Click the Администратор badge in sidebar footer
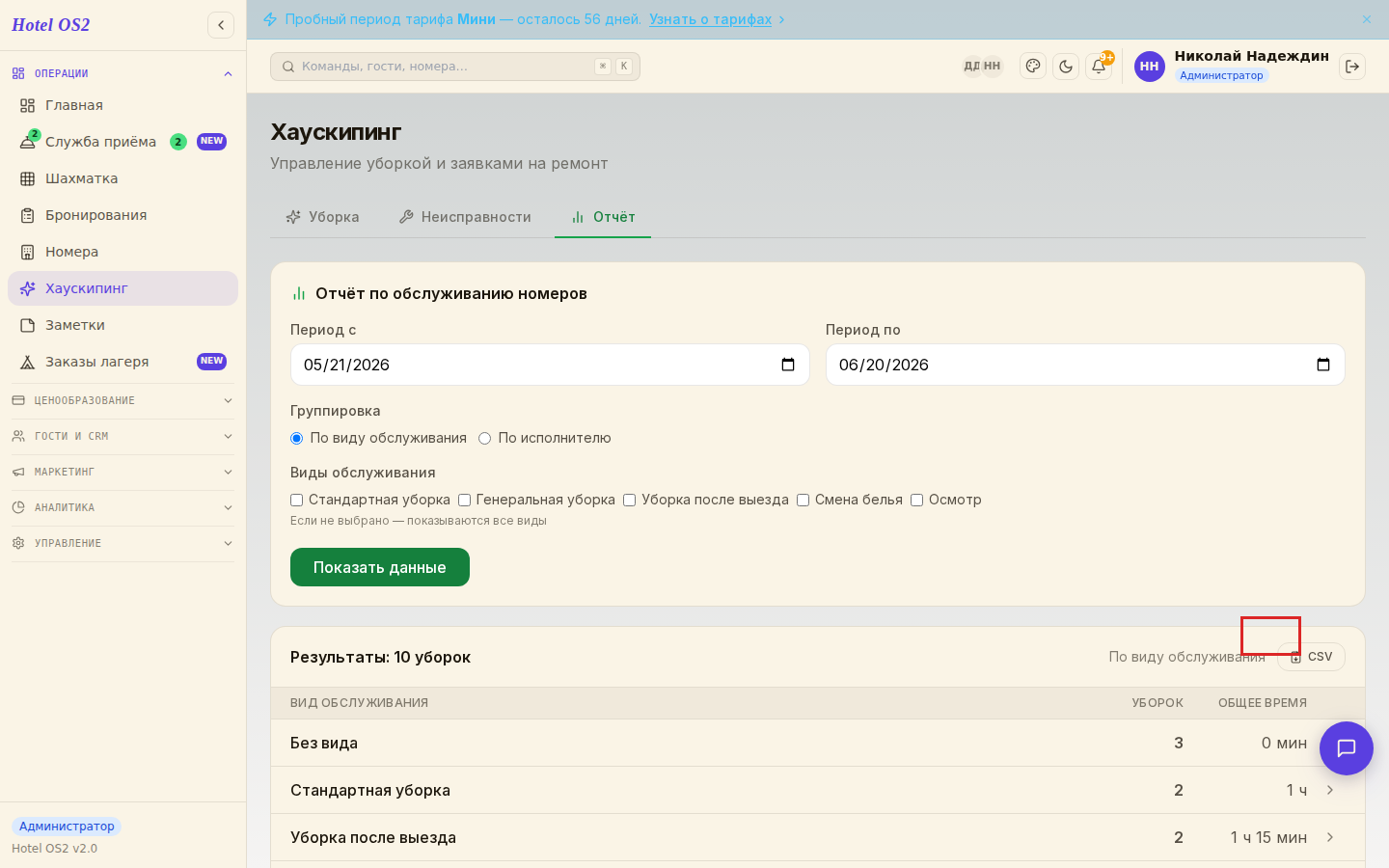1389x868 pixels. click(x=67, y=827)
